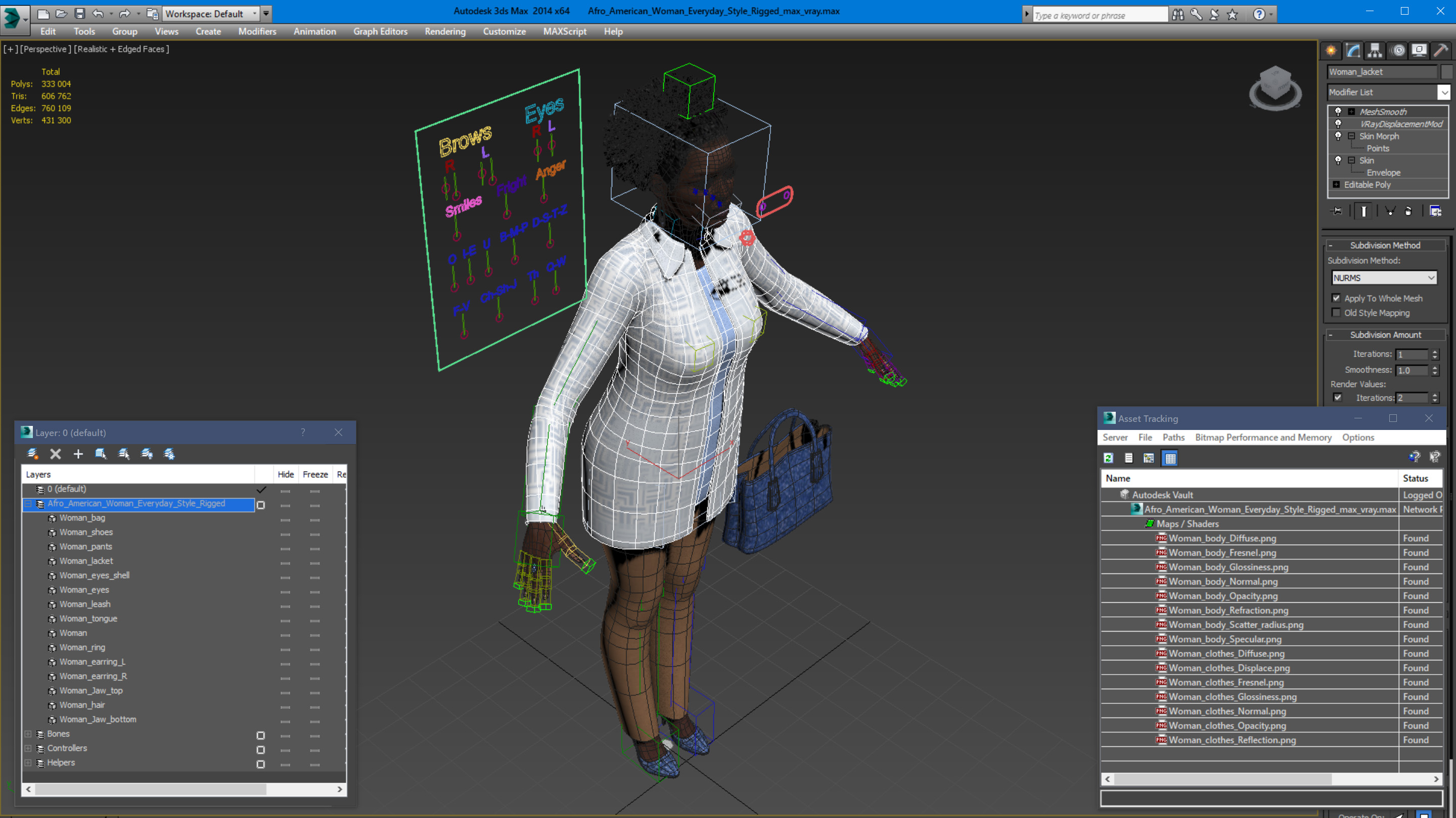Click the Perspective viewport label
Image resolution: width=1456 pixels, height=818 pixels.
click(x=46, y=49)
